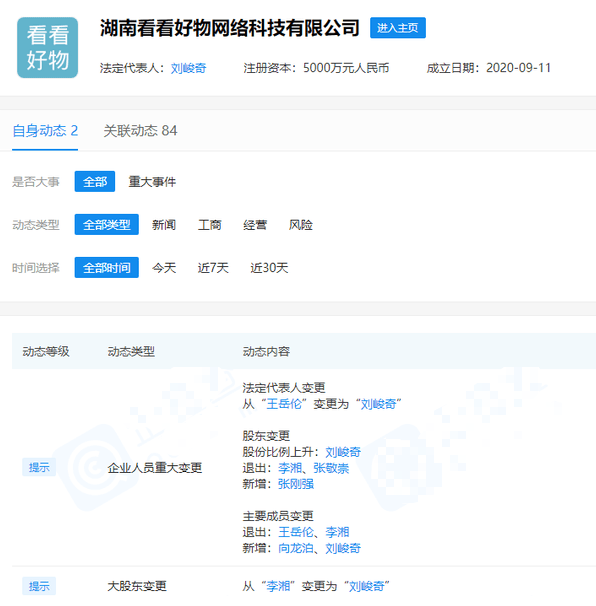This screenshot has width=596, height=606.
Task: Click the 进入主页 button
Action: pyautogui.click(x=398, y=28)
